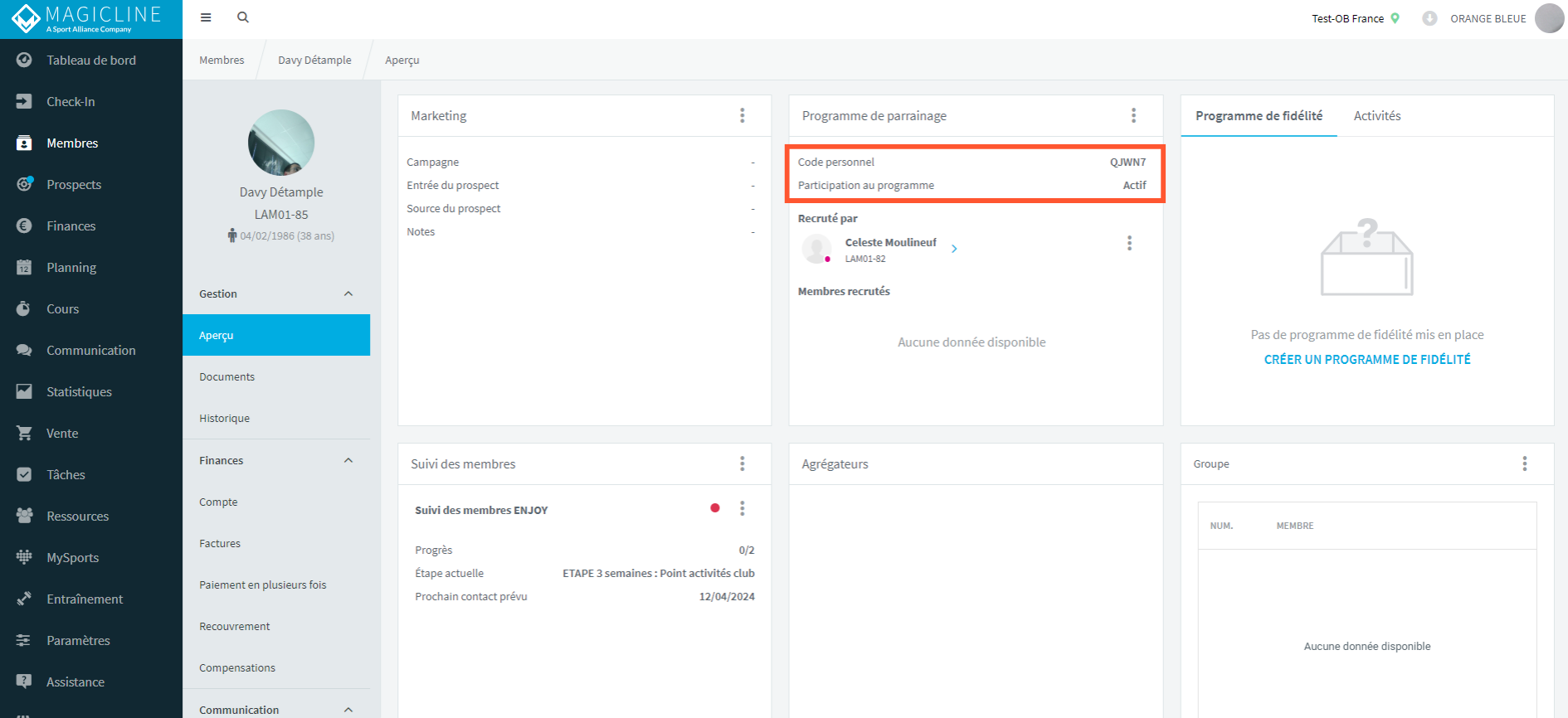Click the Actif participation status
Viewport: 1568px width, 718px height.
point(1135,185)
